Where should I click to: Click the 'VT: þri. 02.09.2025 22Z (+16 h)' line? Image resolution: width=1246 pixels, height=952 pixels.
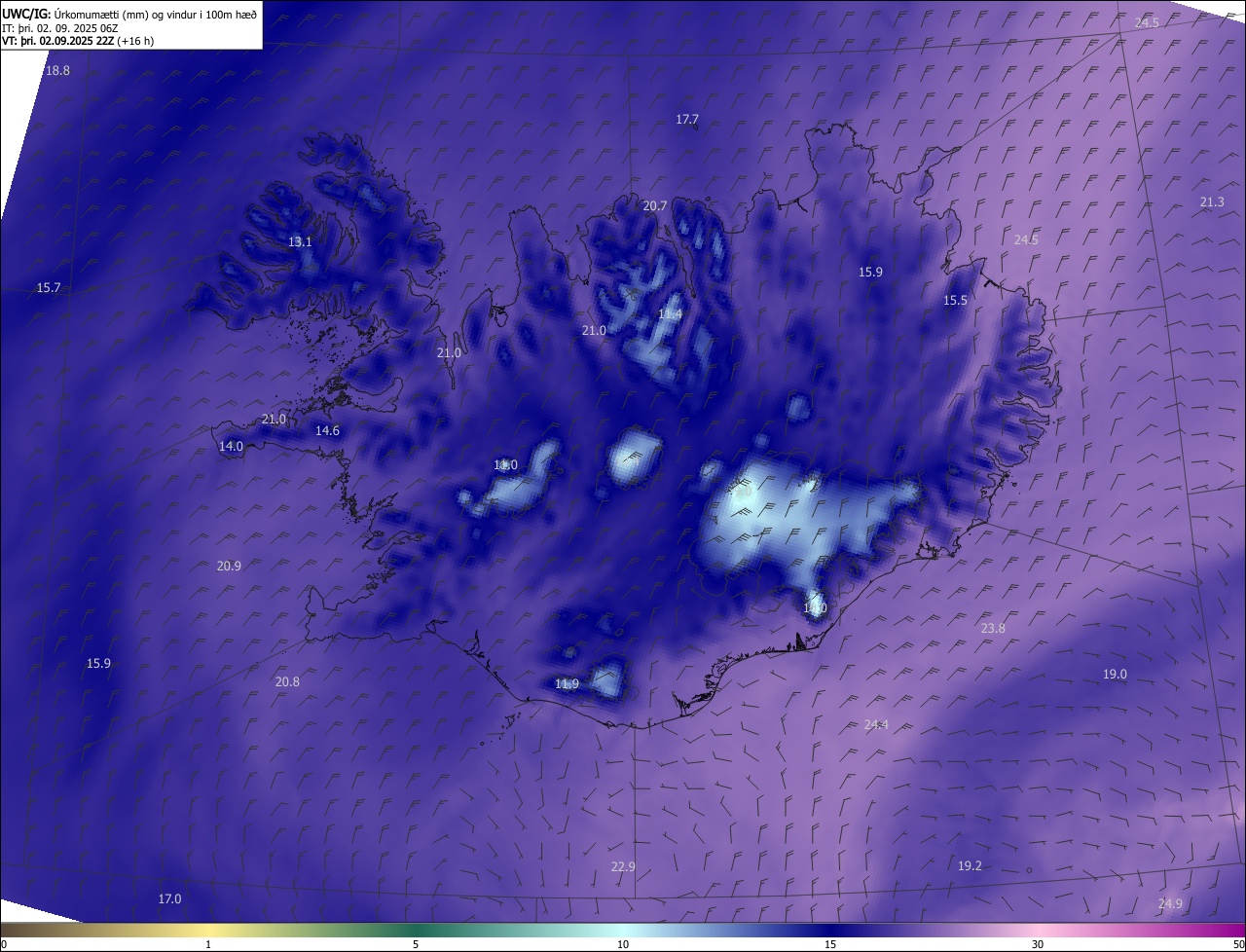point(78,41)
